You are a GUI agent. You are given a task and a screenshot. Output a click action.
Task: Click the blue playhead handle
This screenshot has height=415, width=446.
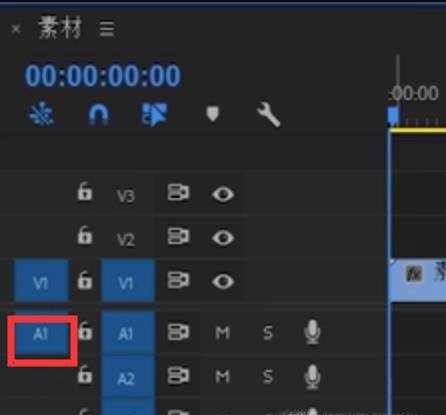(393, 116)
